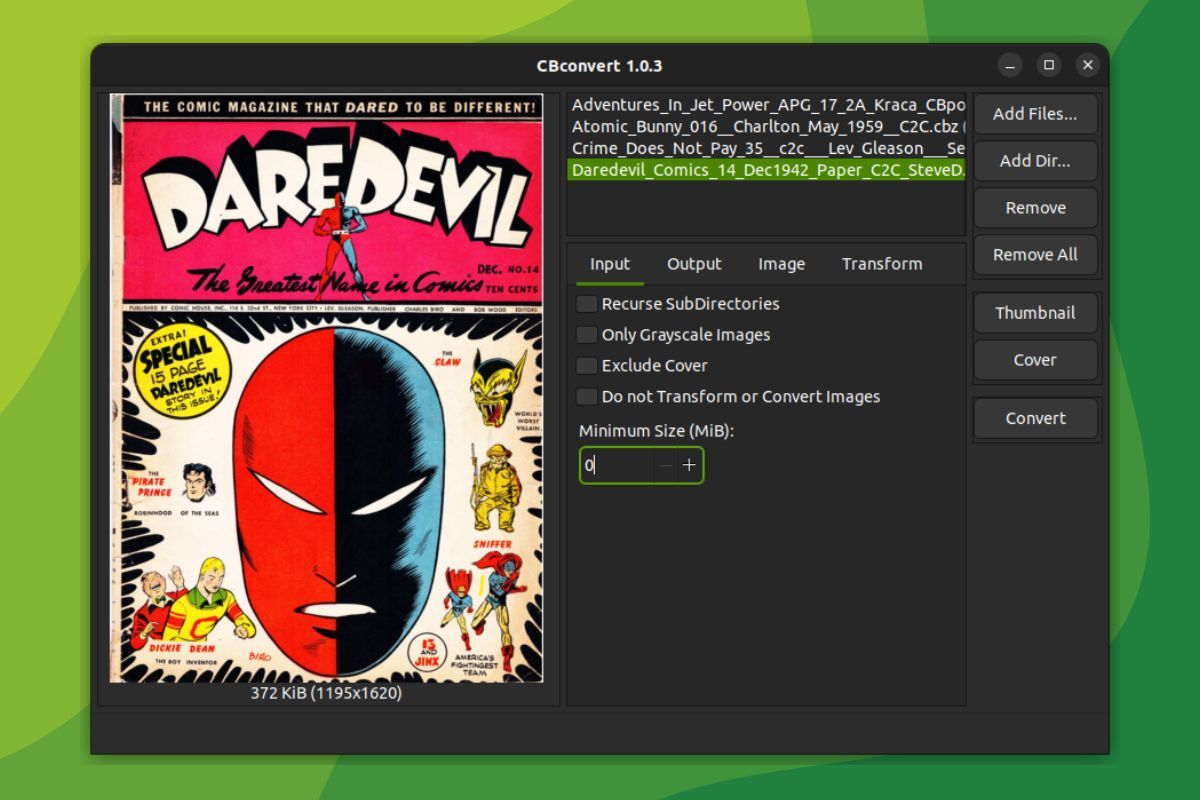Extract the Cover of the selected comic
This screenshot has width=1200, height=800.
[1035, 360]
